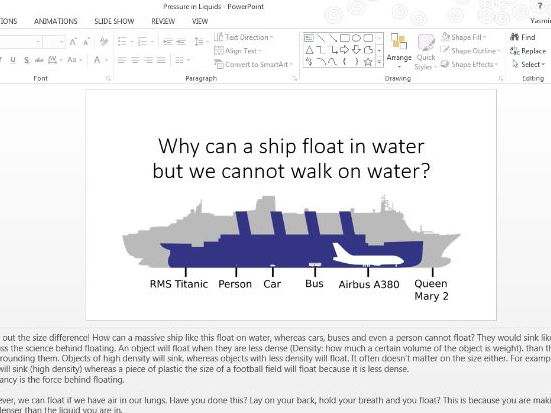This screenshot has height=413, width=551.
Task: Open the Animations ribbon tab
Action: pyautogui.click(x=56, y=21)
